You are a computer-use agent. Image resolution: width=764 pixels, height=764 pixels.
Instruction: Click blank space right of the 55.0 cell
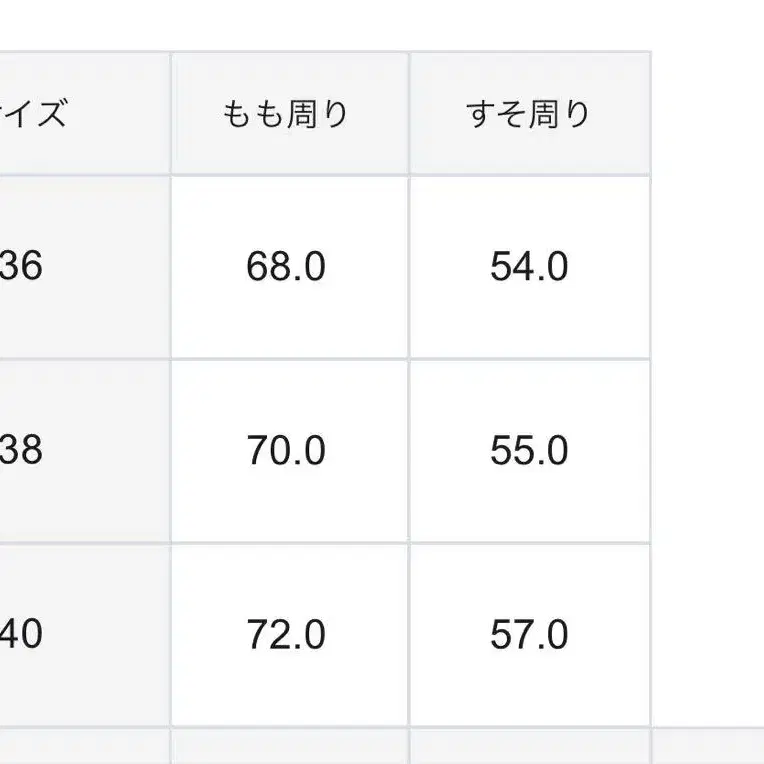707,450
